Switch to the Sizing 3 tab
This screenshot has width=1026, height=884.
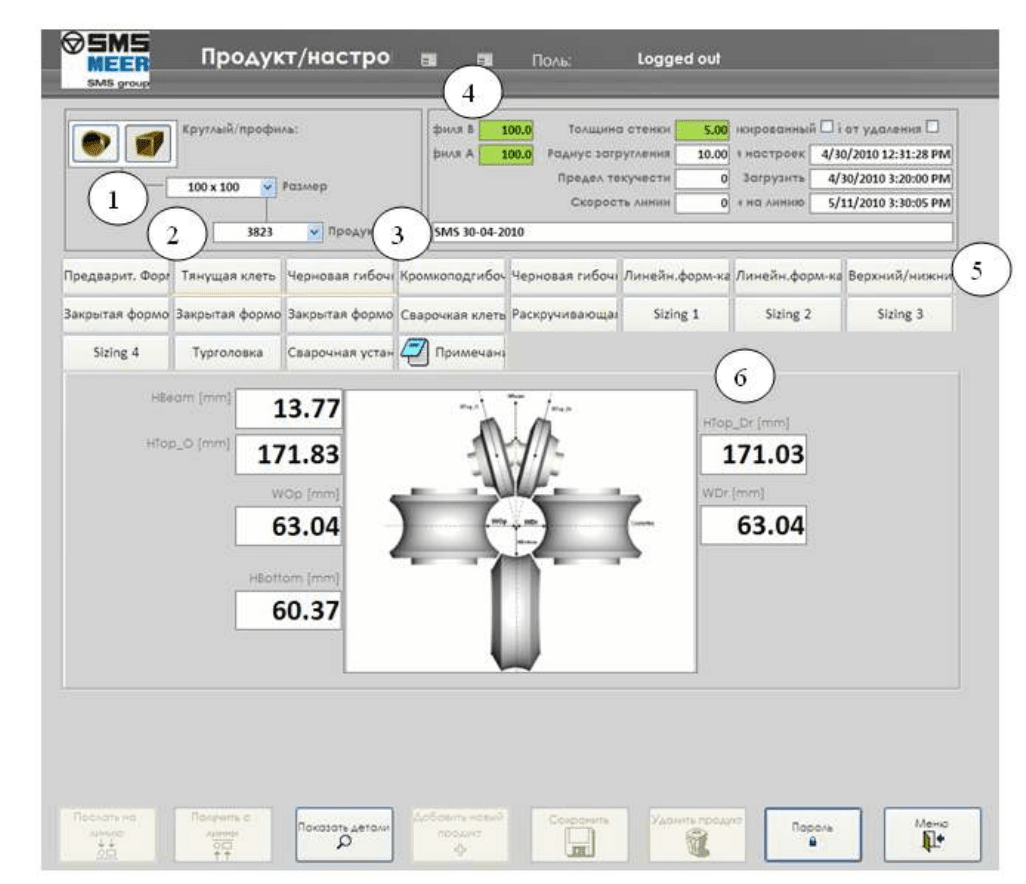coord(899,314)
